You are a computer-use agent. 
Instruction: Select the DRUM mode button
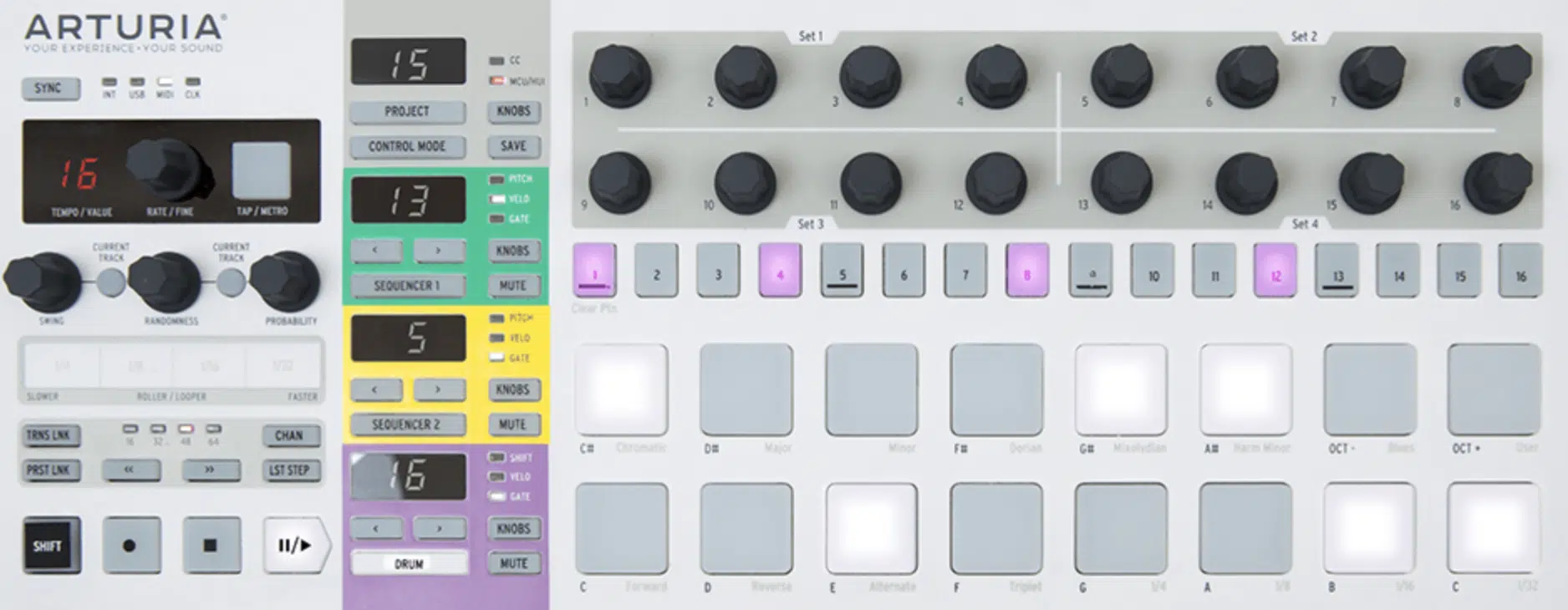[x=409, y=564]
